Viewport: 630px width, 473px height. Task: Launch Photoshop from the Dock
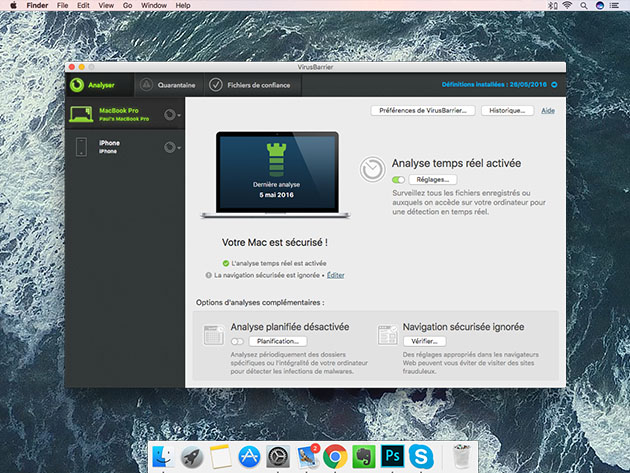393,456
